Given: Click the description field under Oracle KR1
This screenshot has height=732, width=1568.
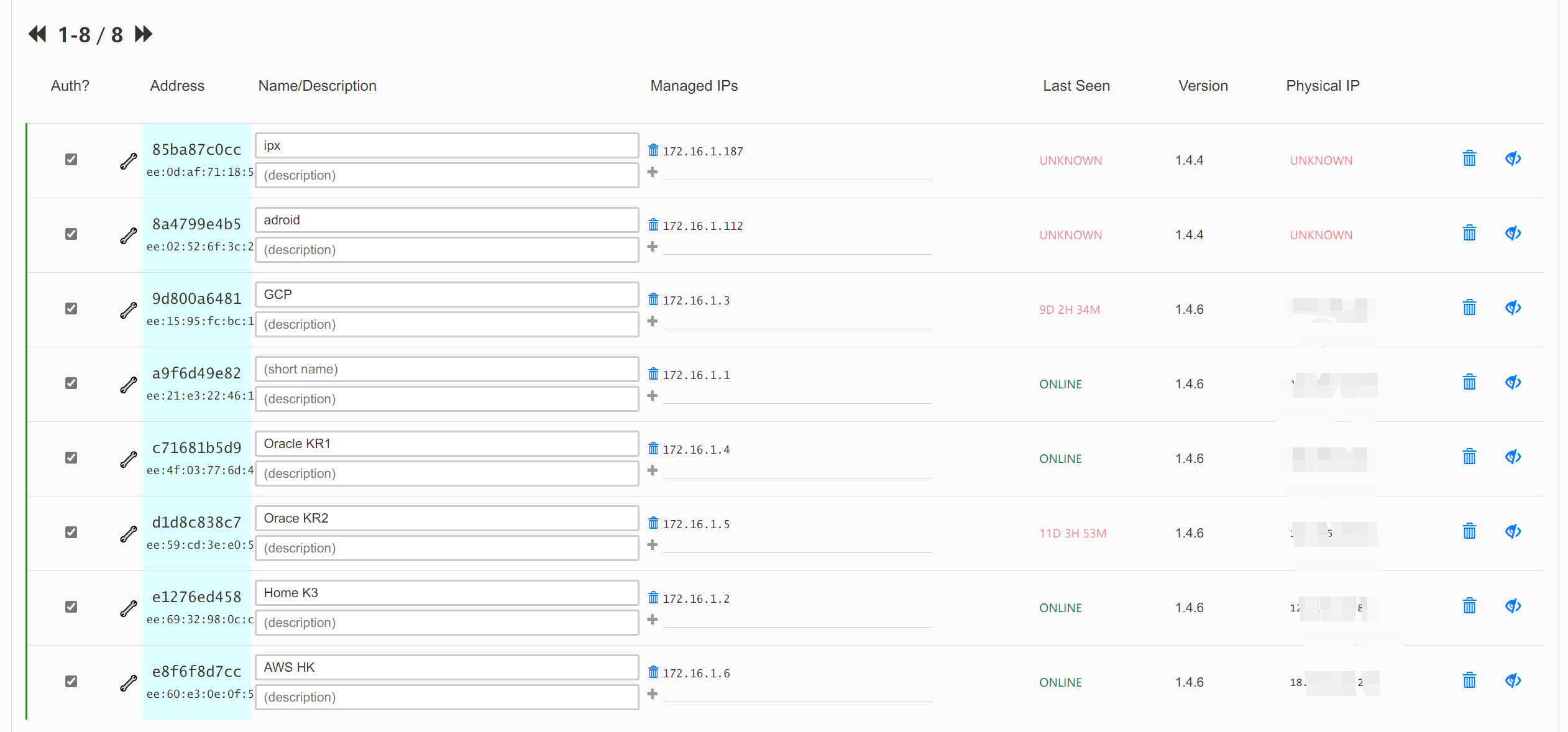Looking at the screenshot, I should [x=446, y=473].
